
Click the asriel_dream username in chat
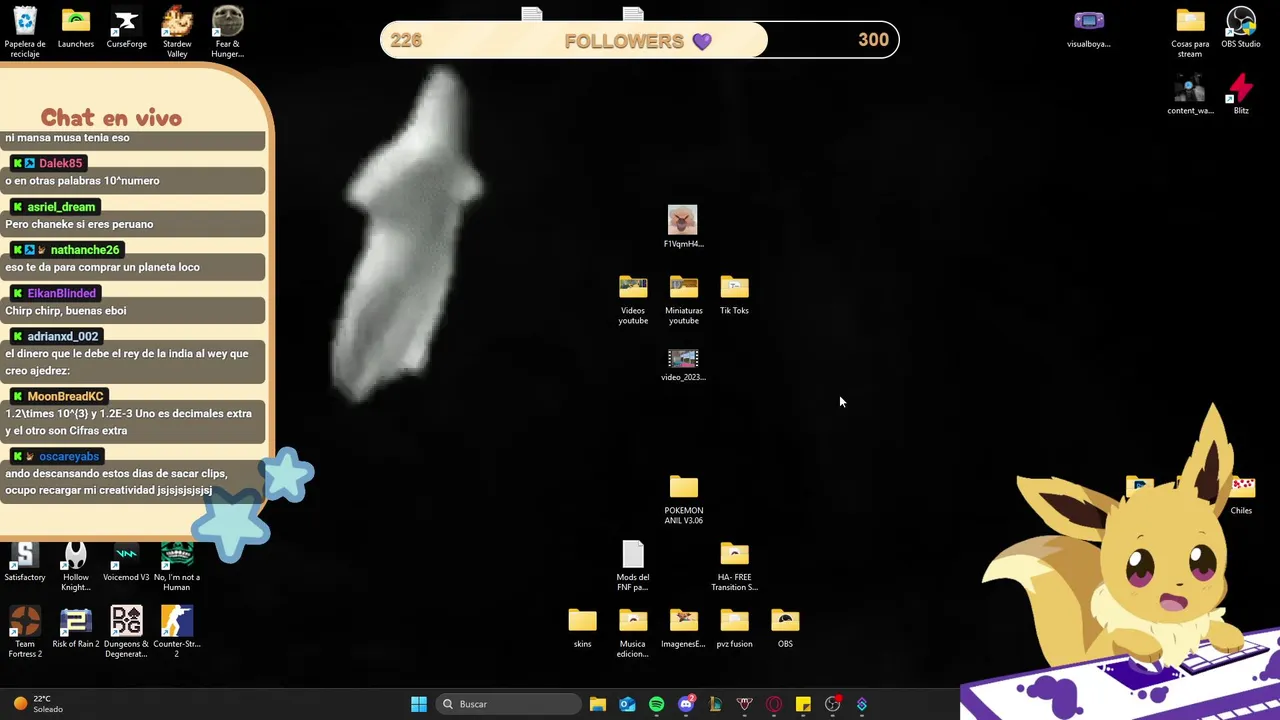[x=61, y=207]
